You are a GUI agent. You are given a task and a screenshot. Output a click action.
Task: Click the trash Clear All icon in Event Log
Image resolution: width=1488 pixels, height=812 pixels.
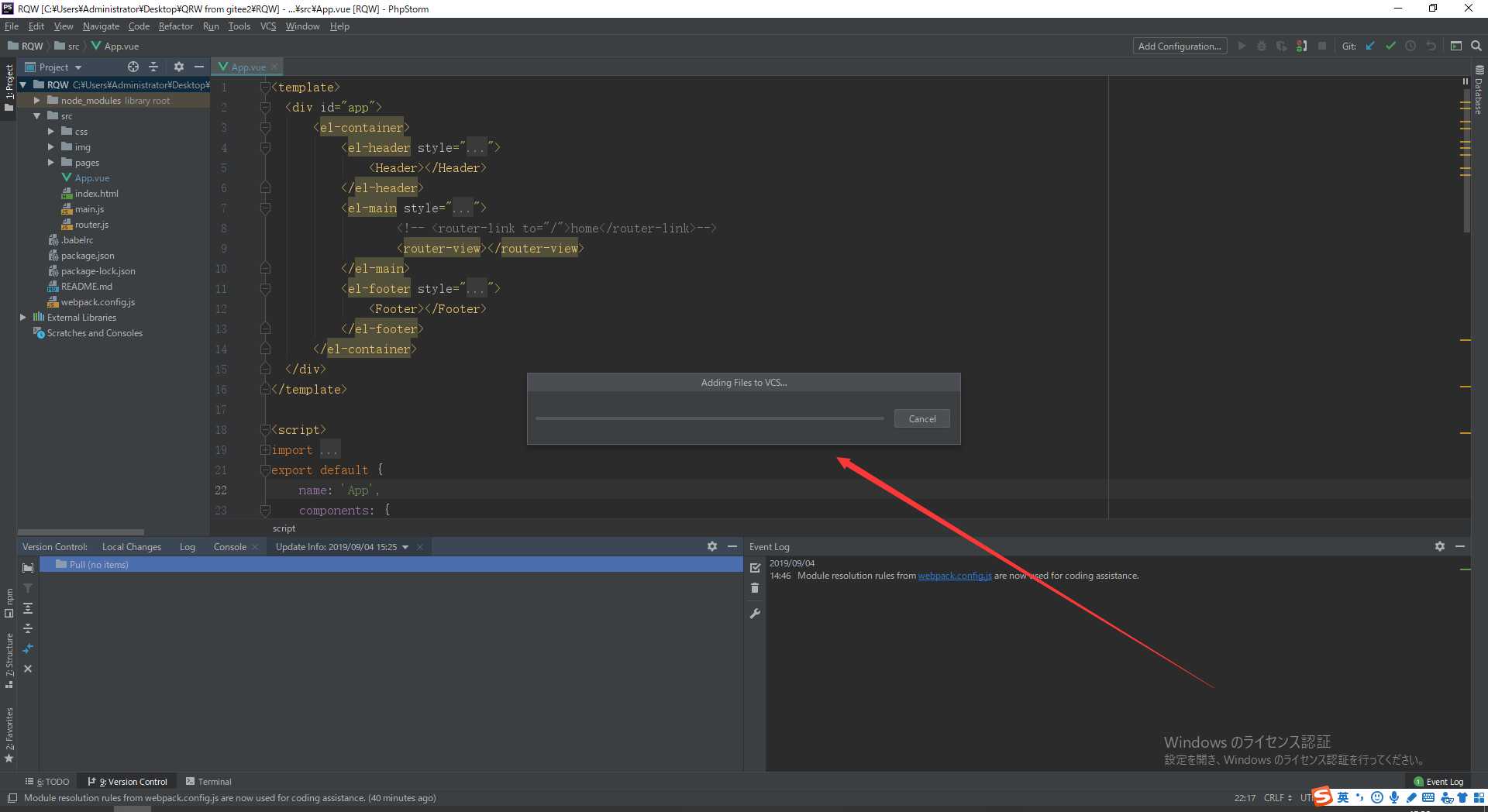[756, 588]
